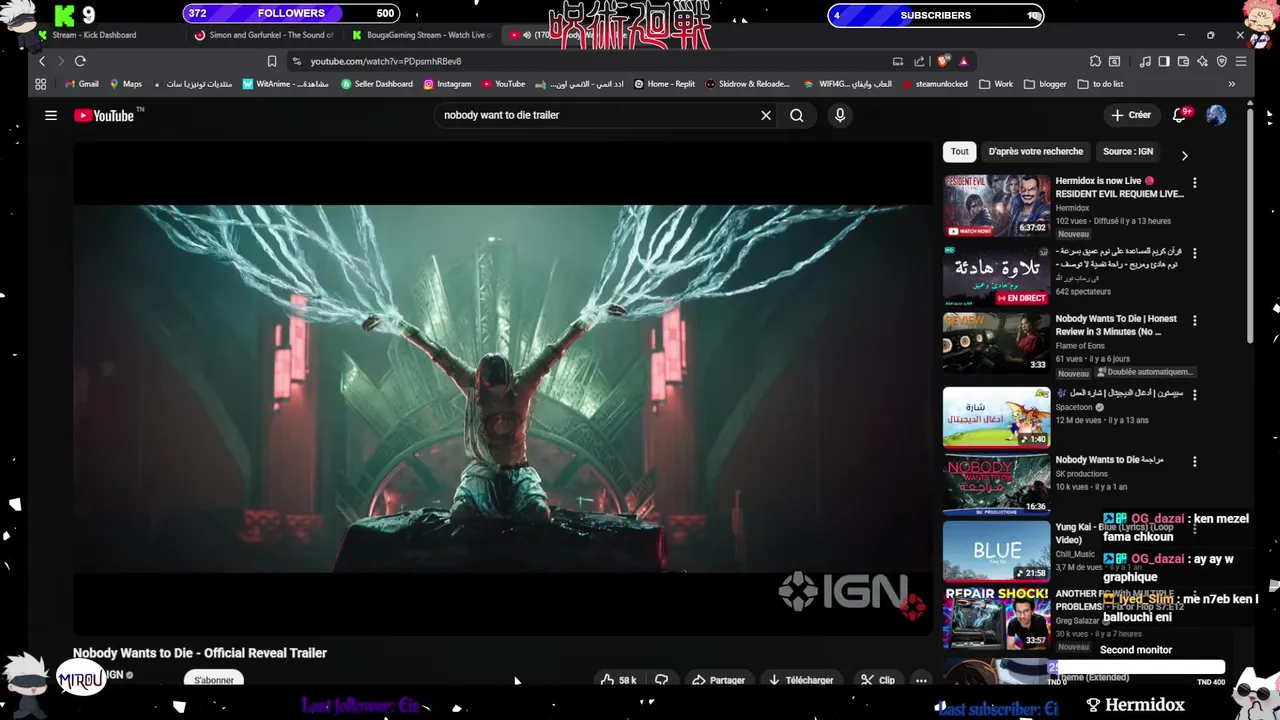This screenshot has width=1280, height=720.
Task: Click the Partager share button
Action: (x=718, y=680)
